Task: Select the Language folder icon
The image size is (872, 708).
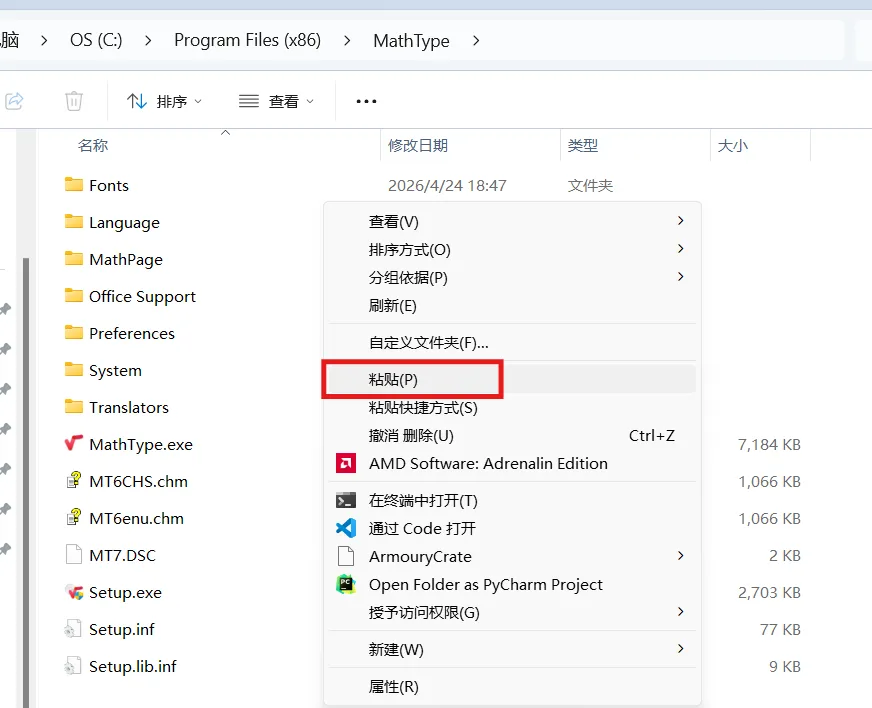Action: coord(73,221)
